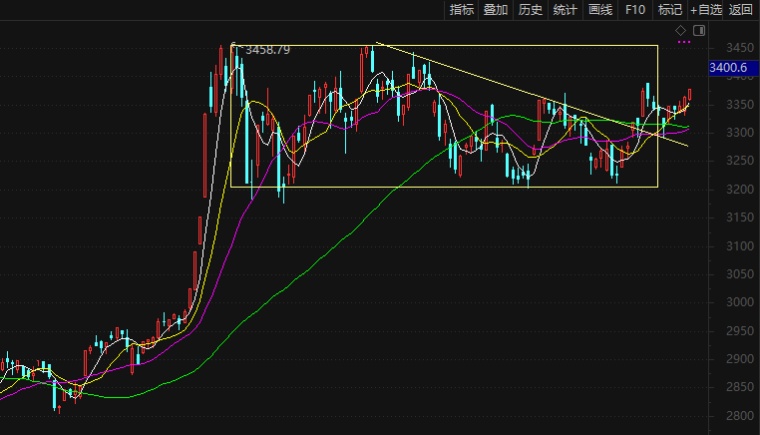Click the 2900 price axis label

(740, 359)
